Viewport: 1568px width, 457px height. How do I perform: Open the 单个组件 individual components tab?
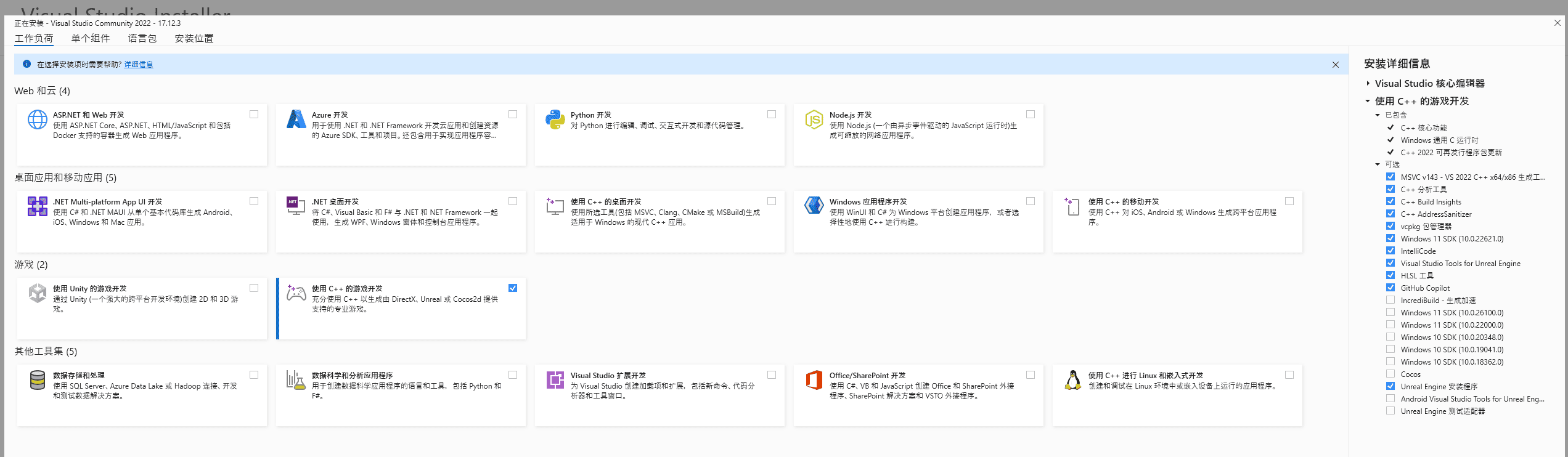(x=91, y=38)
